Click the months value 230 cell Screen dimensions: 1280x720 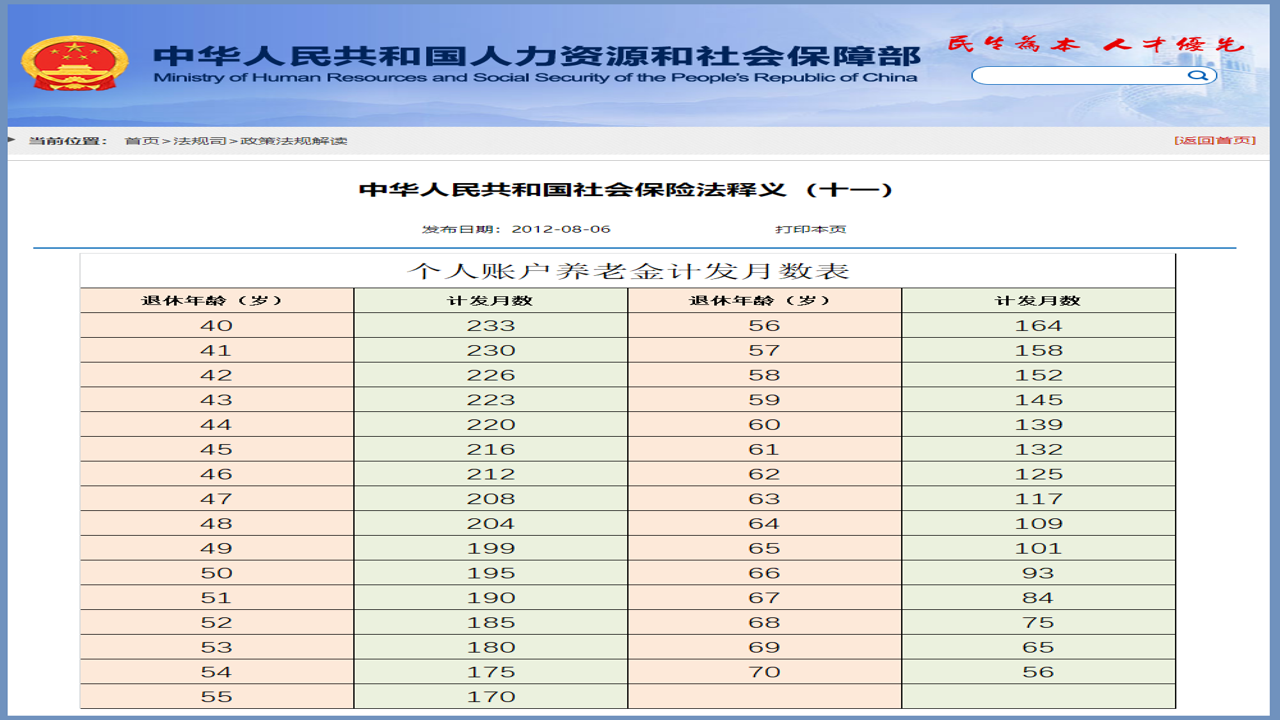click(491, 350)
